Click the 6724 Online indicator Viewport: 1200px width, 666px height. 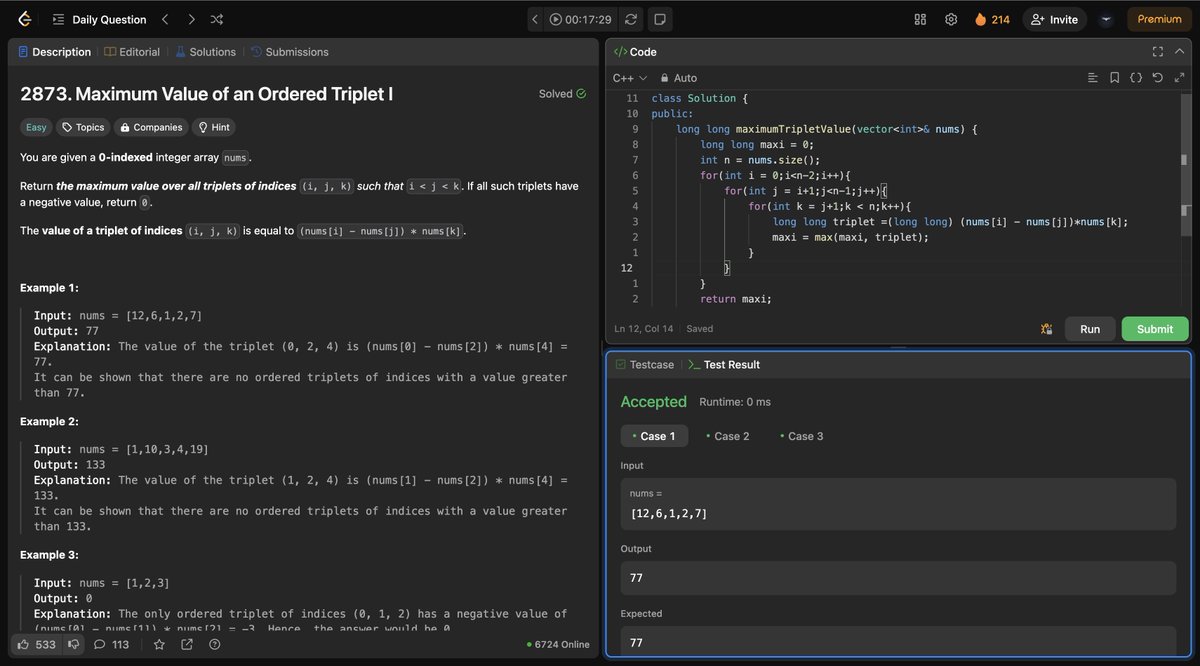coord(558,645)
